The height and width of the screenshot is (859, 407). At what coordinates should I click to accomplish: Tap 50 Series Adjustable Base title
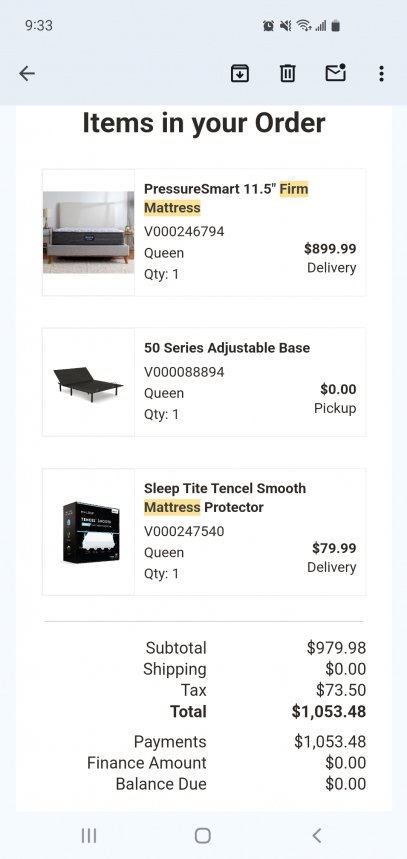[227, 348]
